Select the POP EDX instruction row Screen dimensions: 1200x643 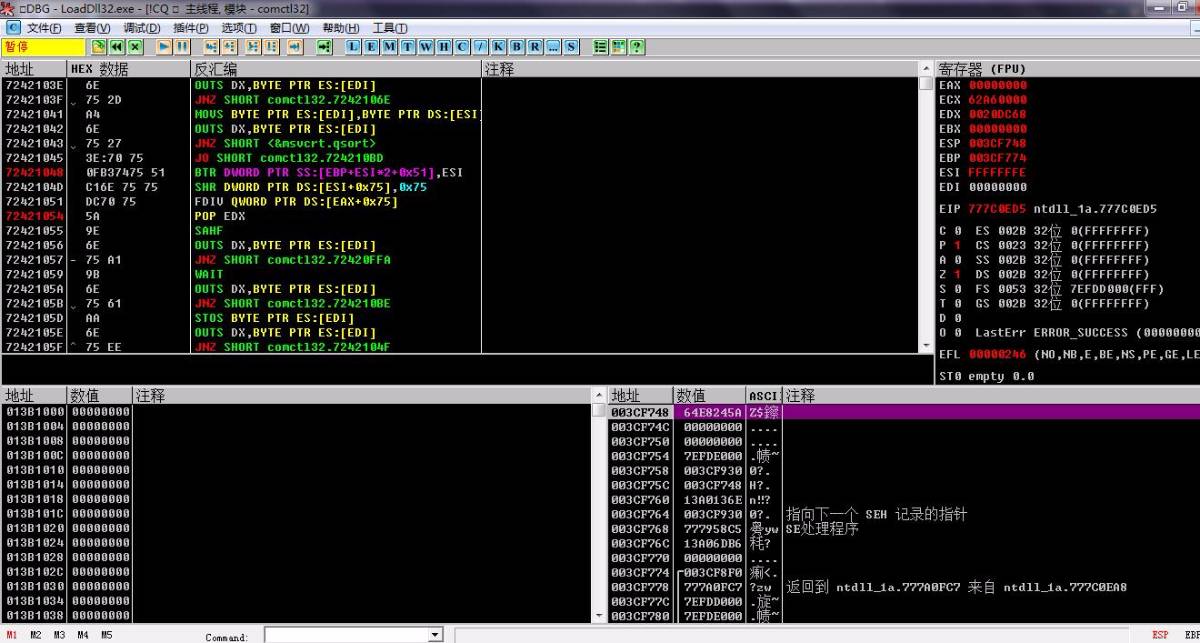coord(460,216)
